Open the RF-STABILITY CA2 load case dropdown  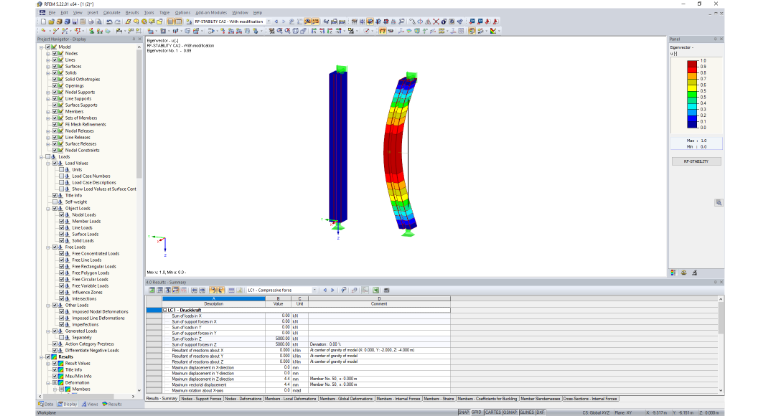point(268,22)
